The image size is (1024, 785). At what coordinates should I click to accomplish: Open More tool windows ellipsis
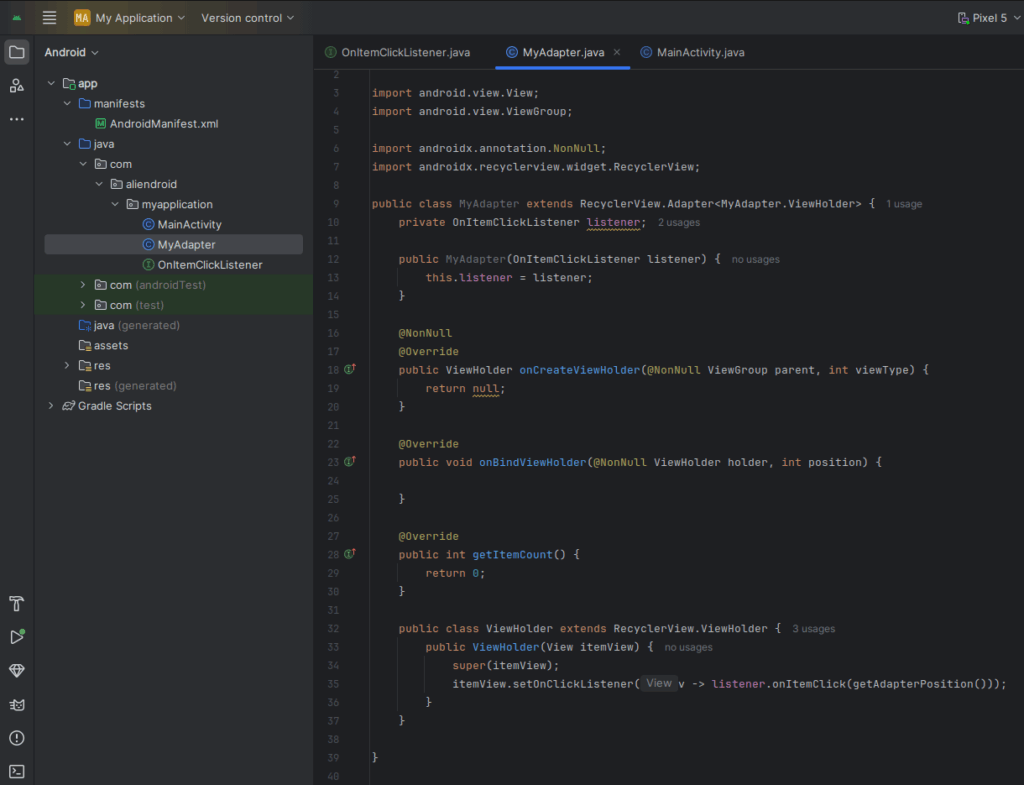click(17, 120)
